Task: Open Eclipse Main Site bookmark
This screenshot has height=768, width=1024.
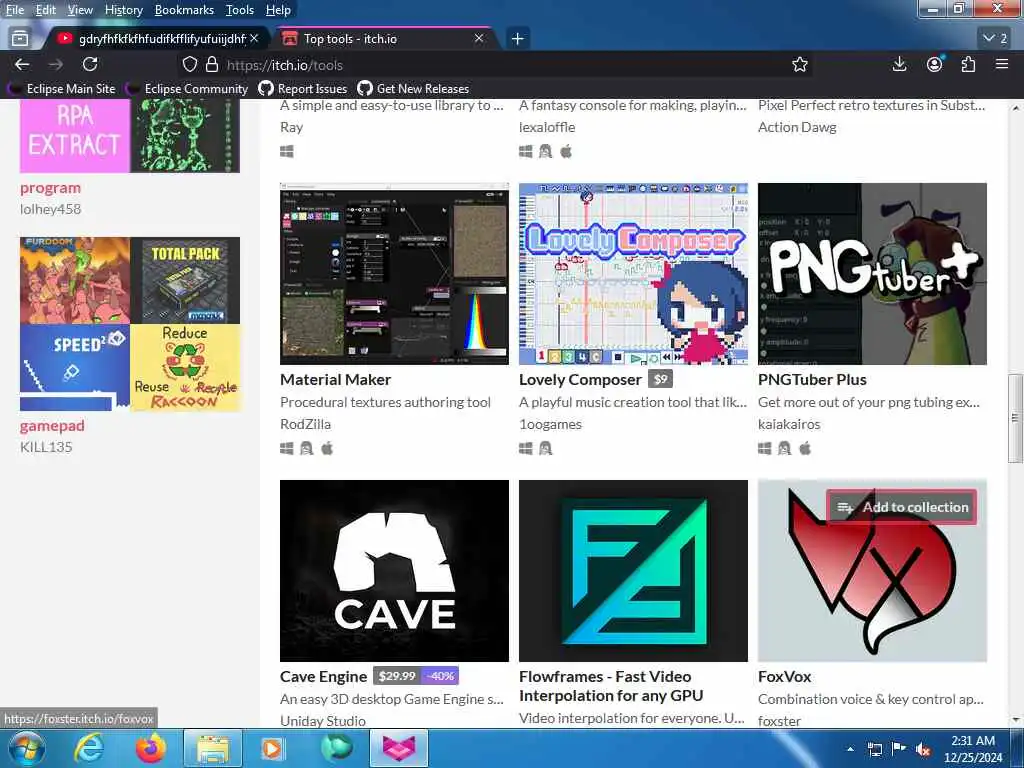Action: [62, 89]
